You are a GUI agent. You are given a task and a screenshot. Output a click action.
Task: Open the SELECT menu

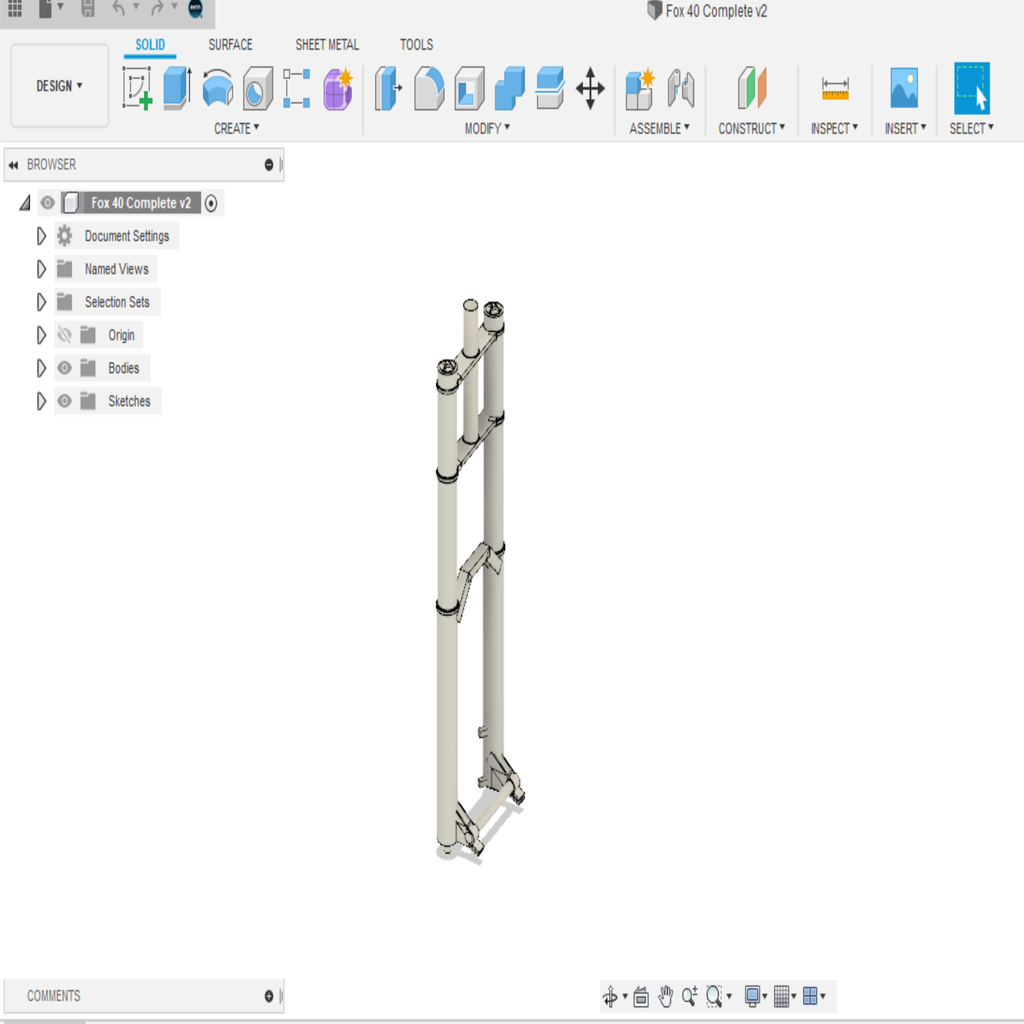[972, 129]
